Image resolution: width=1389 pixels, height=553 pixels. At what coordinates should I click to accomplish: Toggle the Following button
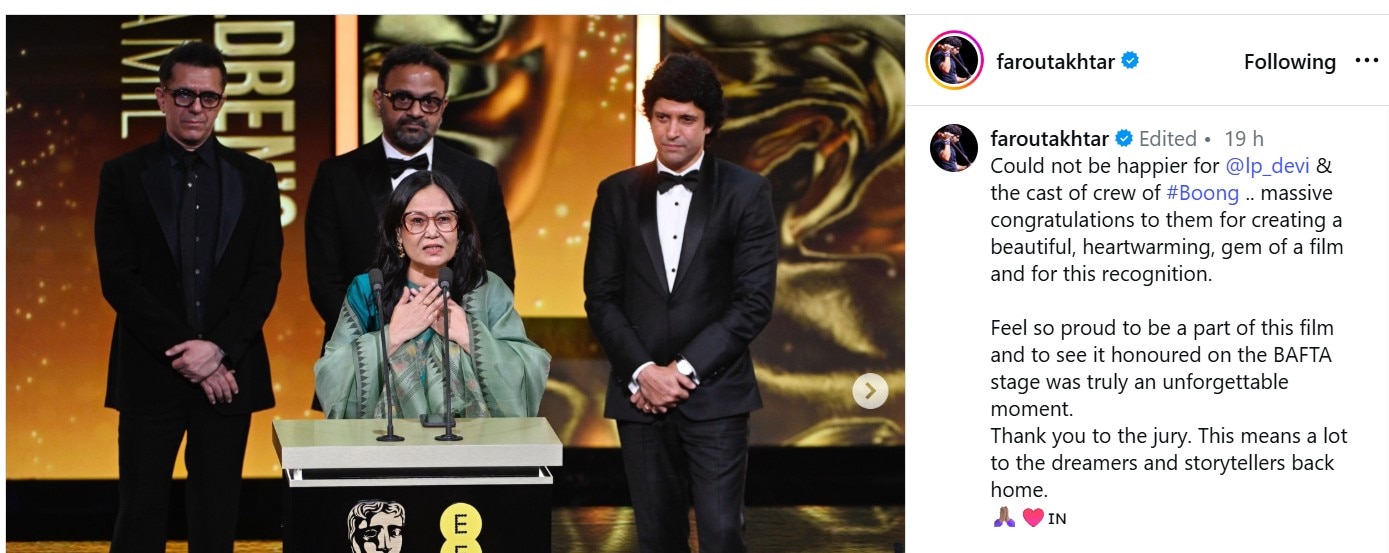(x=1289, y=62)
